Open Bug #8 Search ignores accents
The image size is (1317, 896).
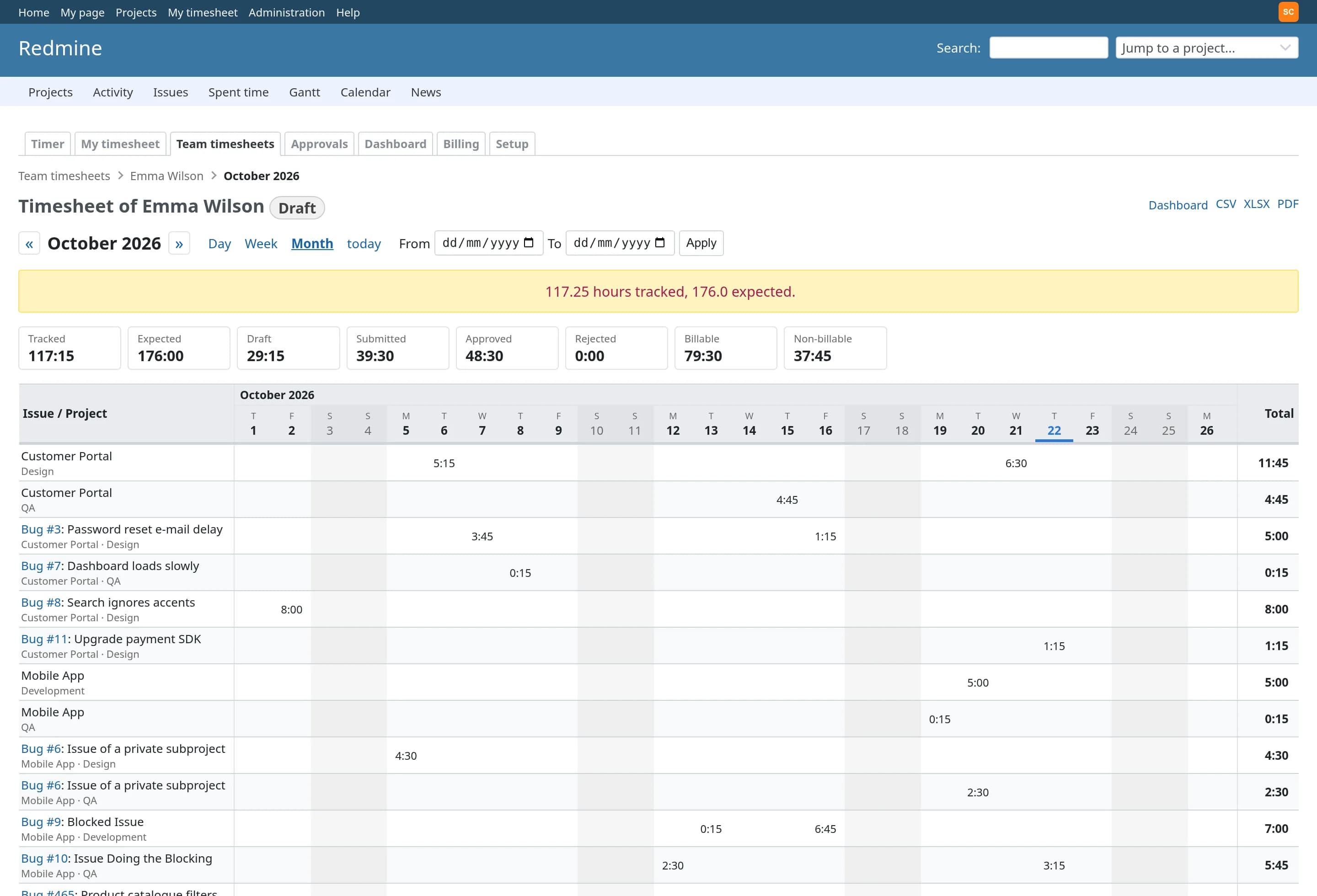(41, 602)
